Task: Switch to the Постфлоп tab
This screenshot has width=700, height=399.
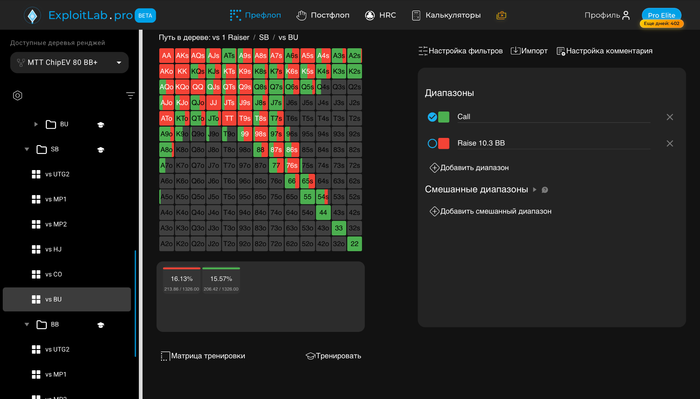Action: pyautogui.click(x=323, y=16)
